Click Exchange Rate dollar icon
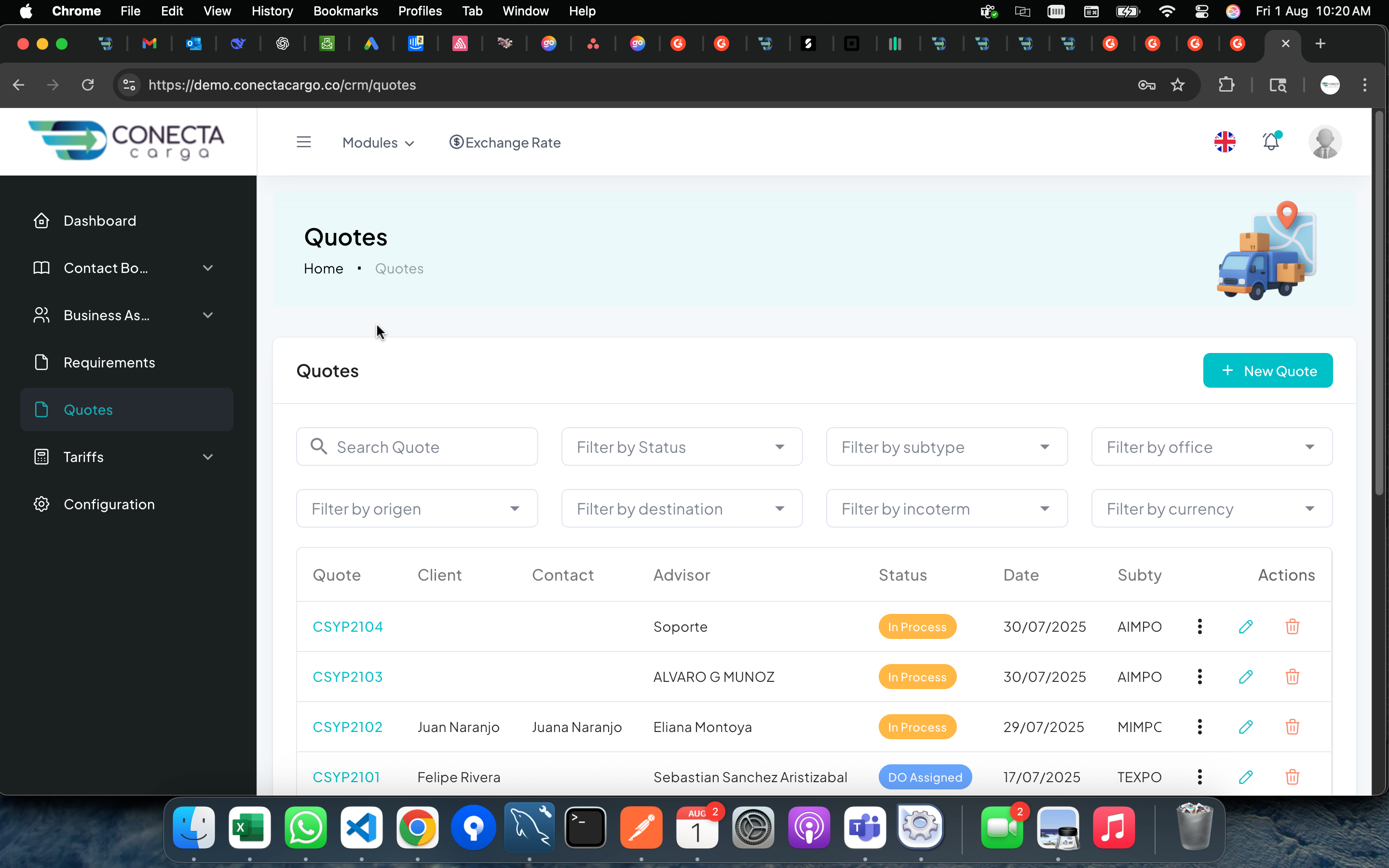 point(456,142)
